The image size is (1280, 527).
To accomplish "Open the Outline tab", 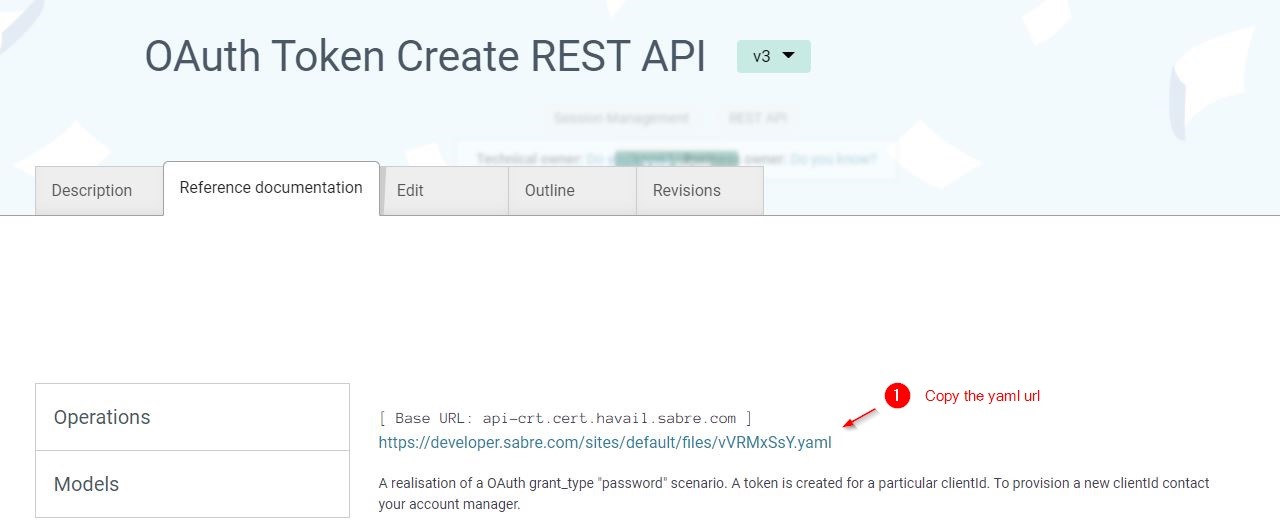I will tap(572, 190).
